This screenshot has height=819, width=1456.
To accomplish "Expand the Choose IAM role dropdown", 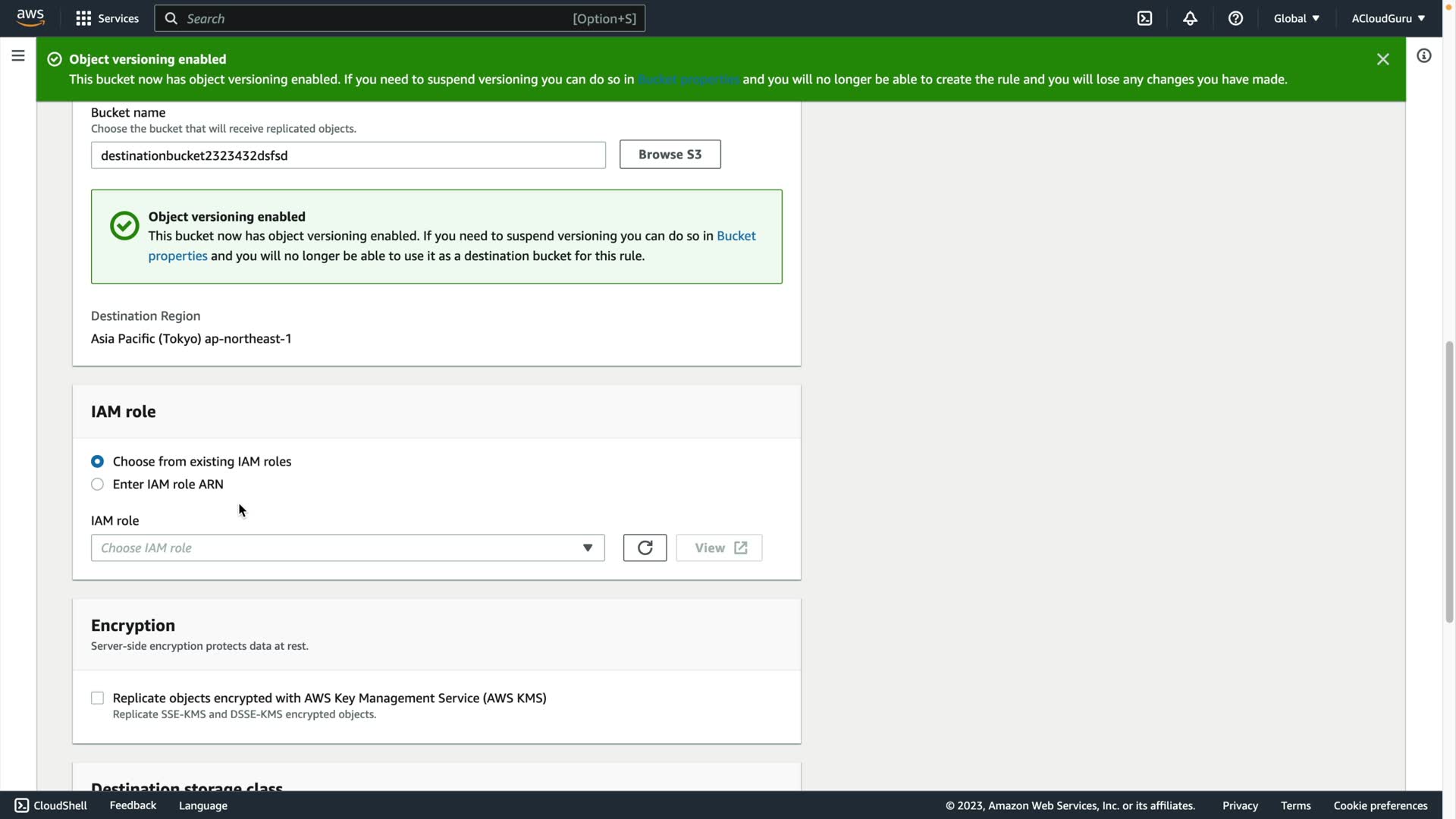I will click(x=347, y=548).
